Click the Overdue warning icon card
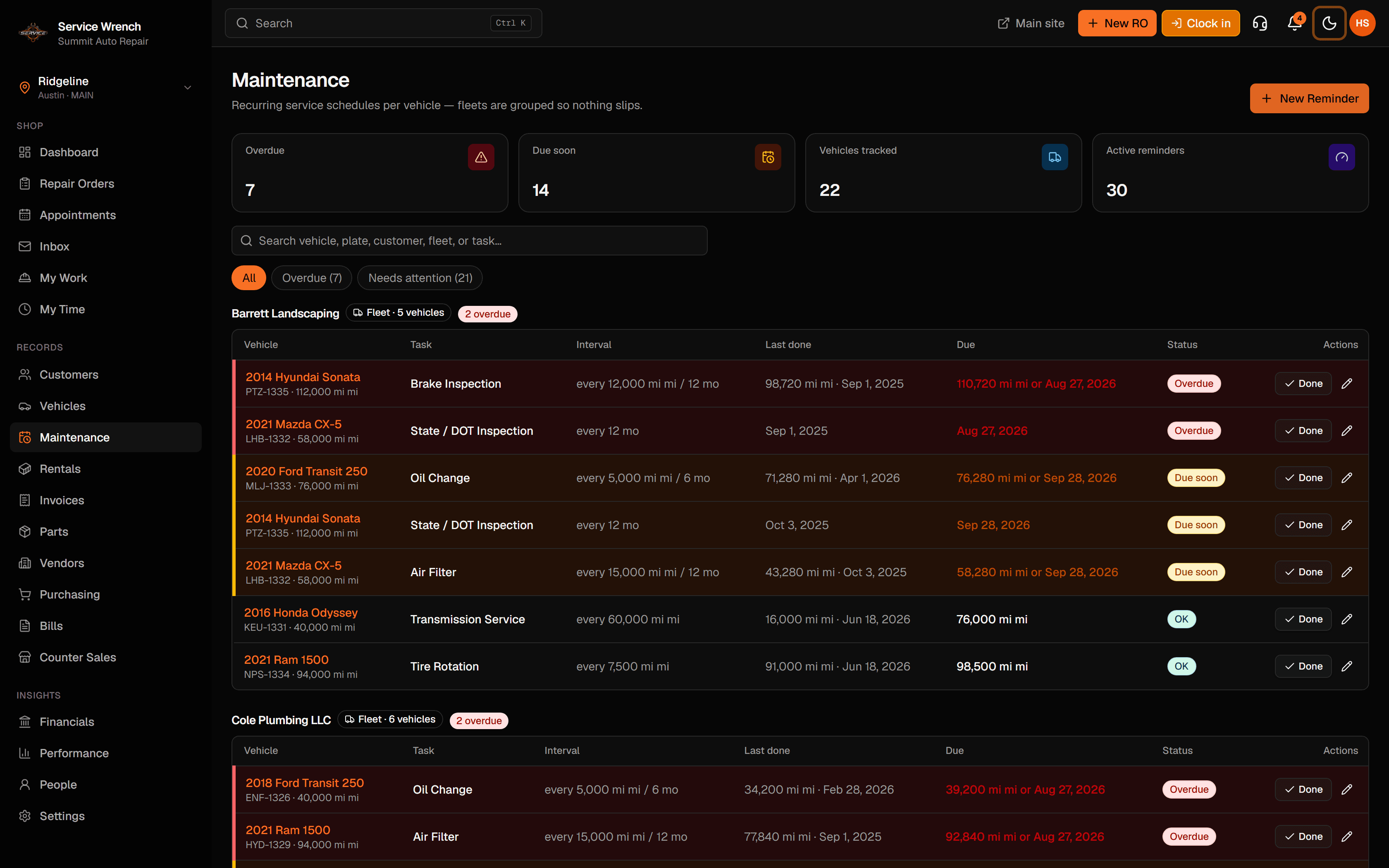Viewport: 1389px width, 868px height. click(481, 157)
